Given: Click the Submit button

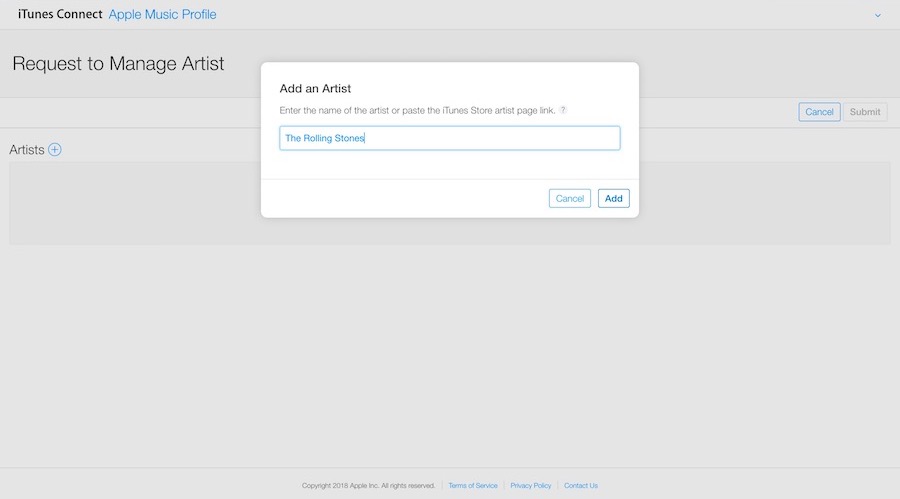Looking at the screenshot, I should [x=865, y=112].
